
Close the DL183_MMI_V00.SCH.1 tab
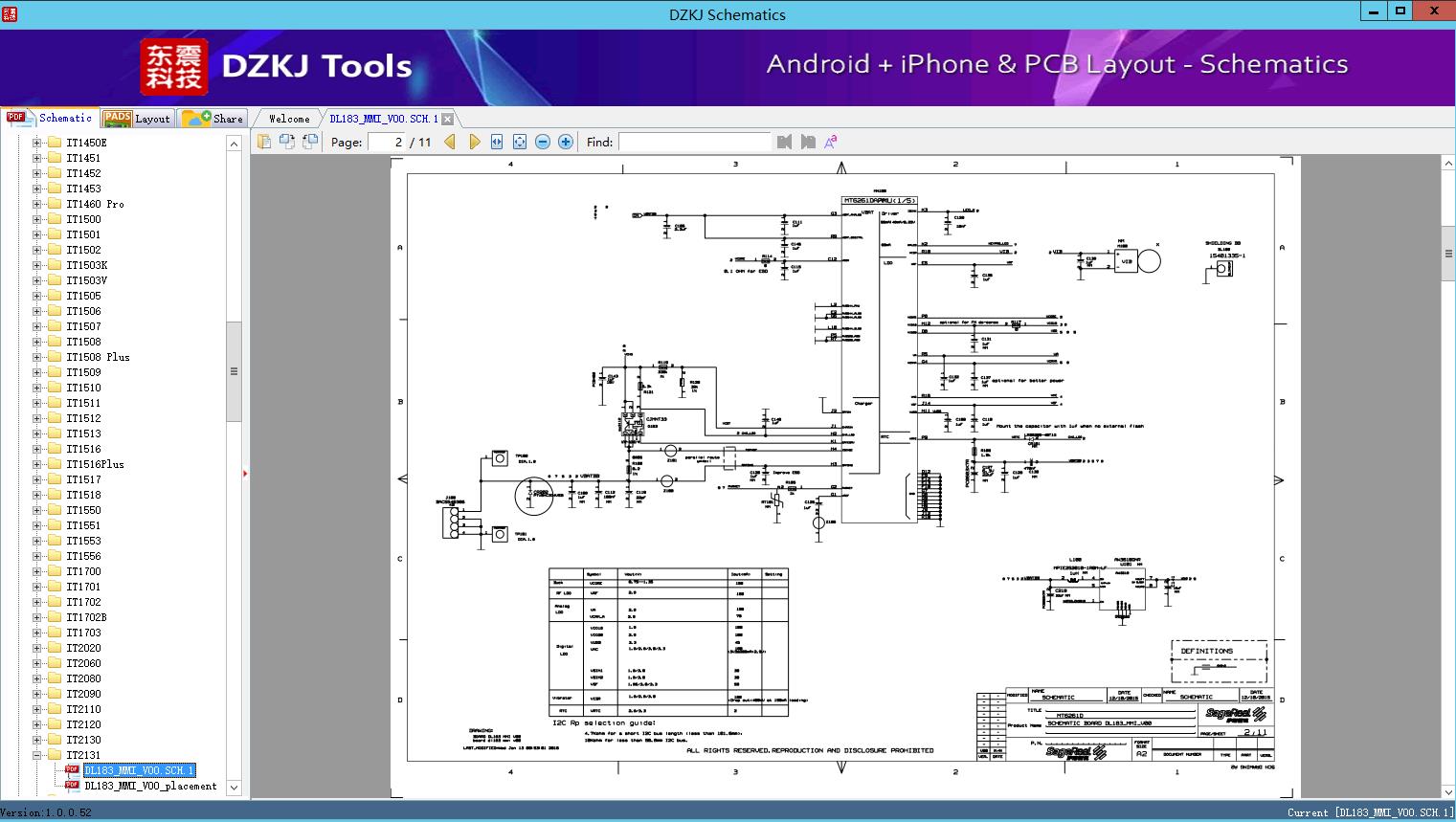click(x=447, y=120)
